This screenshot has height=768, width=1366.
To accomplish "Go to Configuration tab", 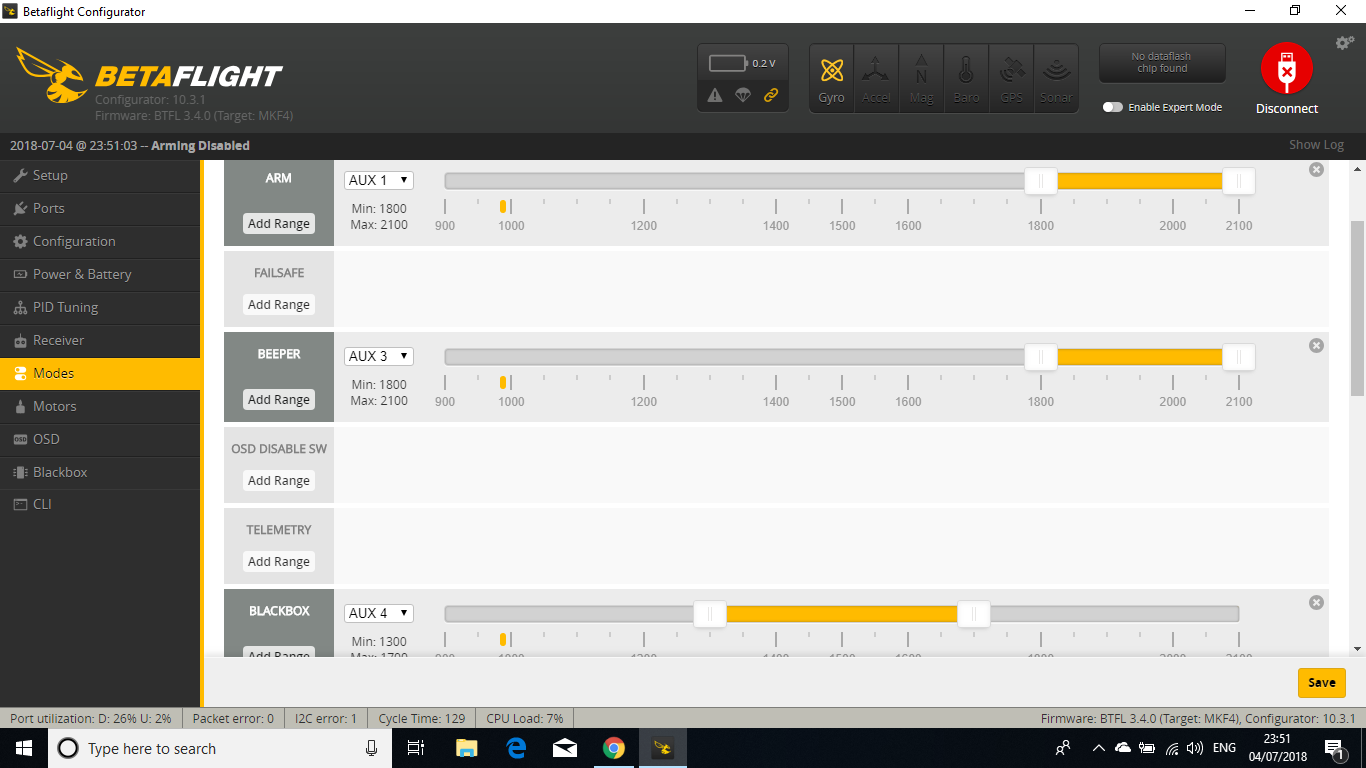I will [x=100, y=241].
